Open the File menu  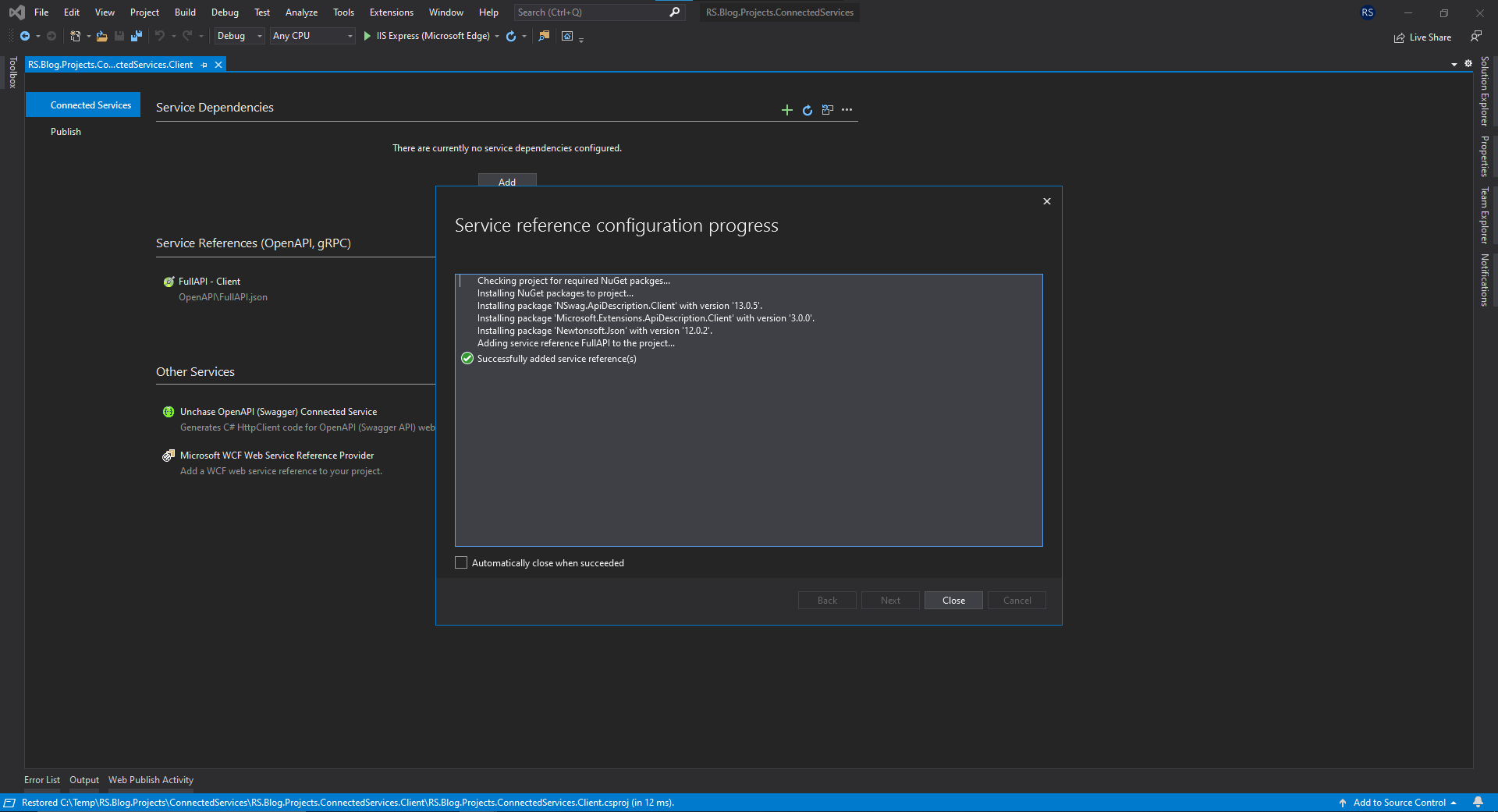click(x=41, y=12)
